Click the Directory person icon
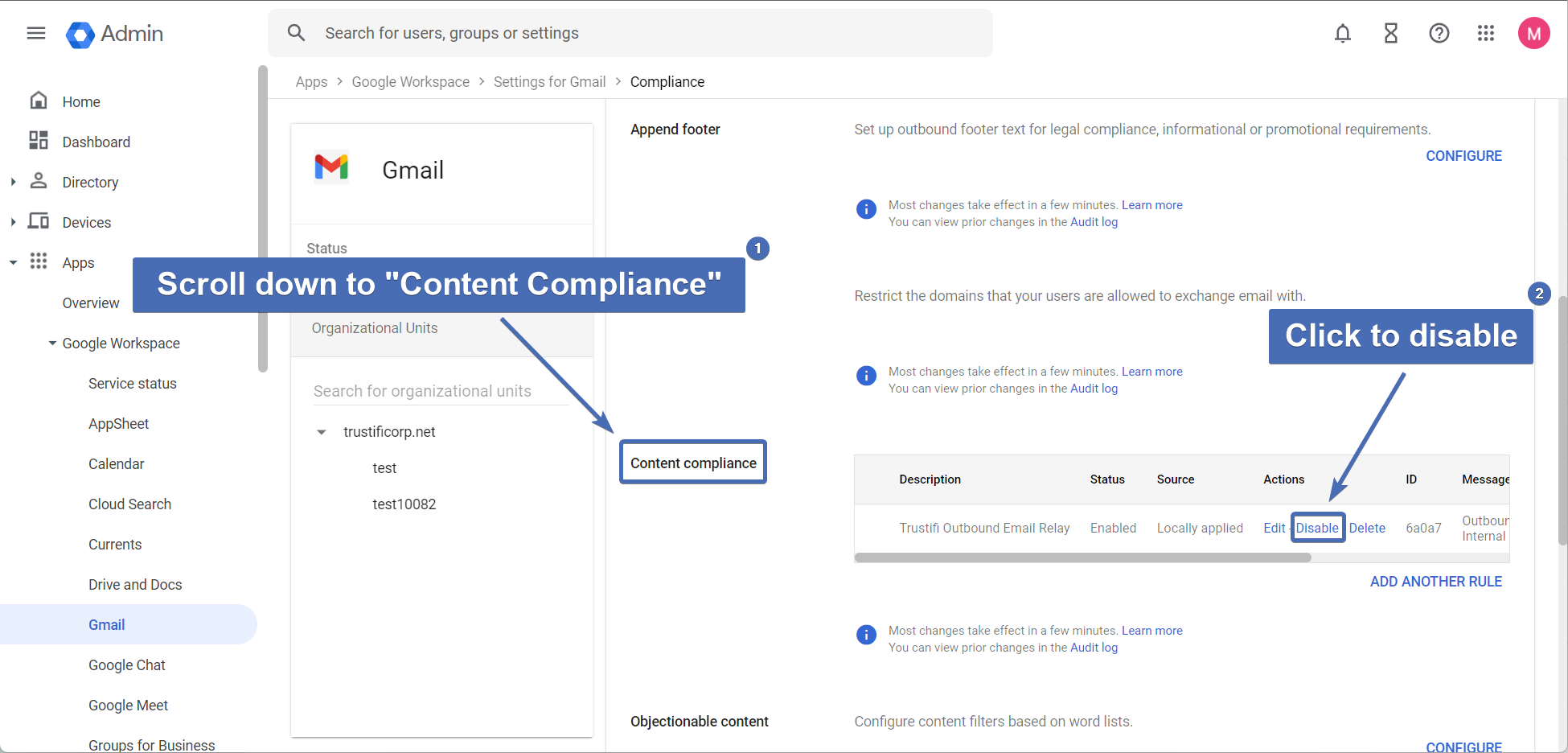This screenshot has height=753, width=1568. click(39, 181)
